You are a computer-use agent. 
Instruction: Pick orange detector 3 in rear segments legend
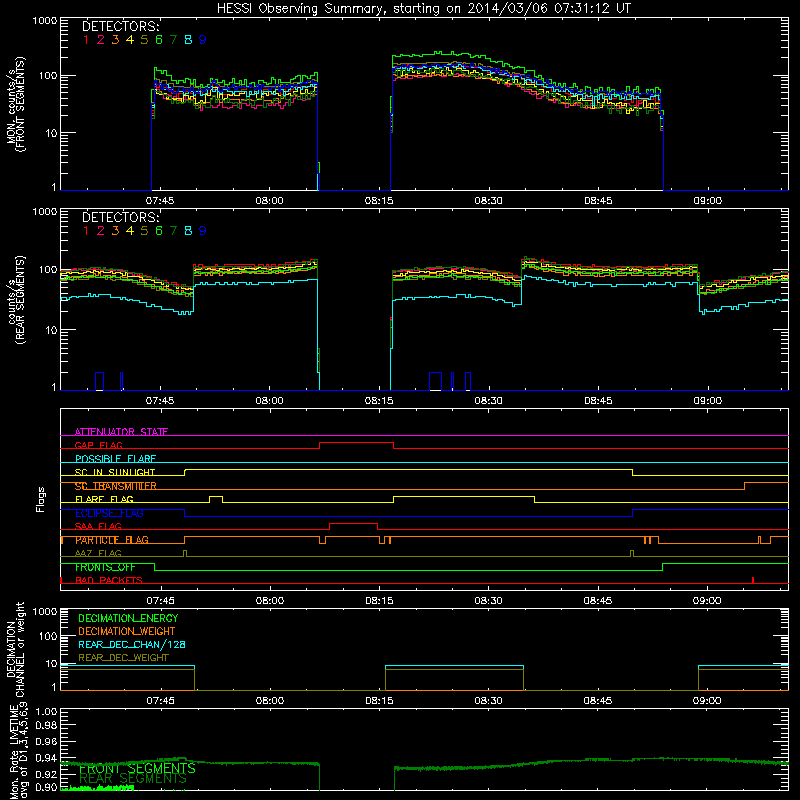pos(115,231)
